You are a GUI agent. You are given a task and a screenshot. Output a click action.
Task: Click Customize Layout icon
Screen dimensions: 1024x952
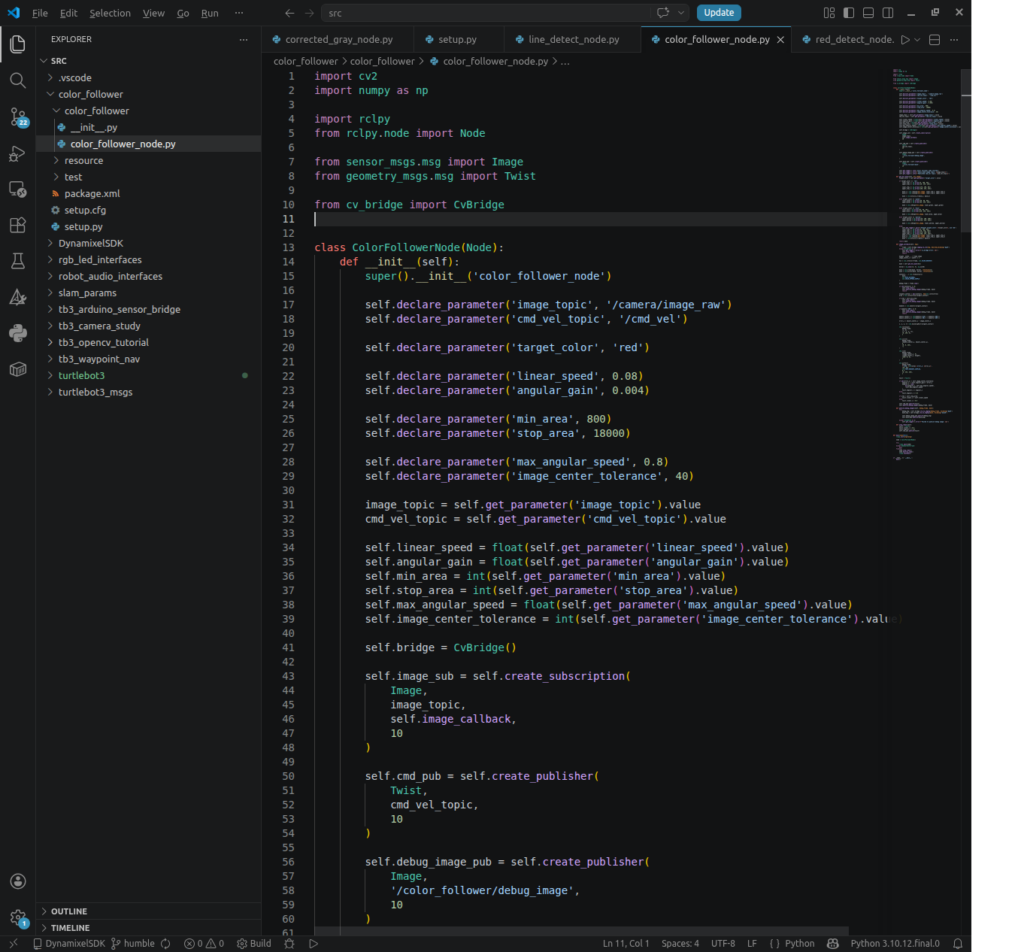tap(829, 12)
